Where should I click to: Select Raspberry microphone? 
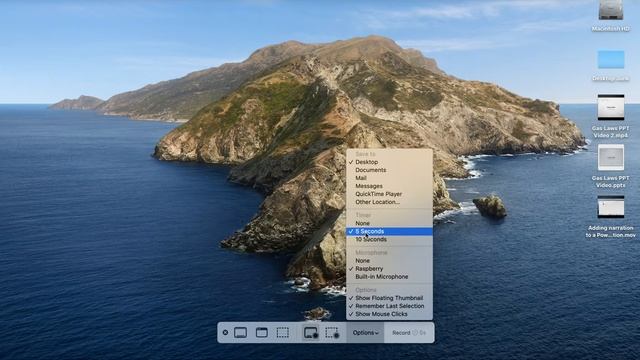pos(389,269)
